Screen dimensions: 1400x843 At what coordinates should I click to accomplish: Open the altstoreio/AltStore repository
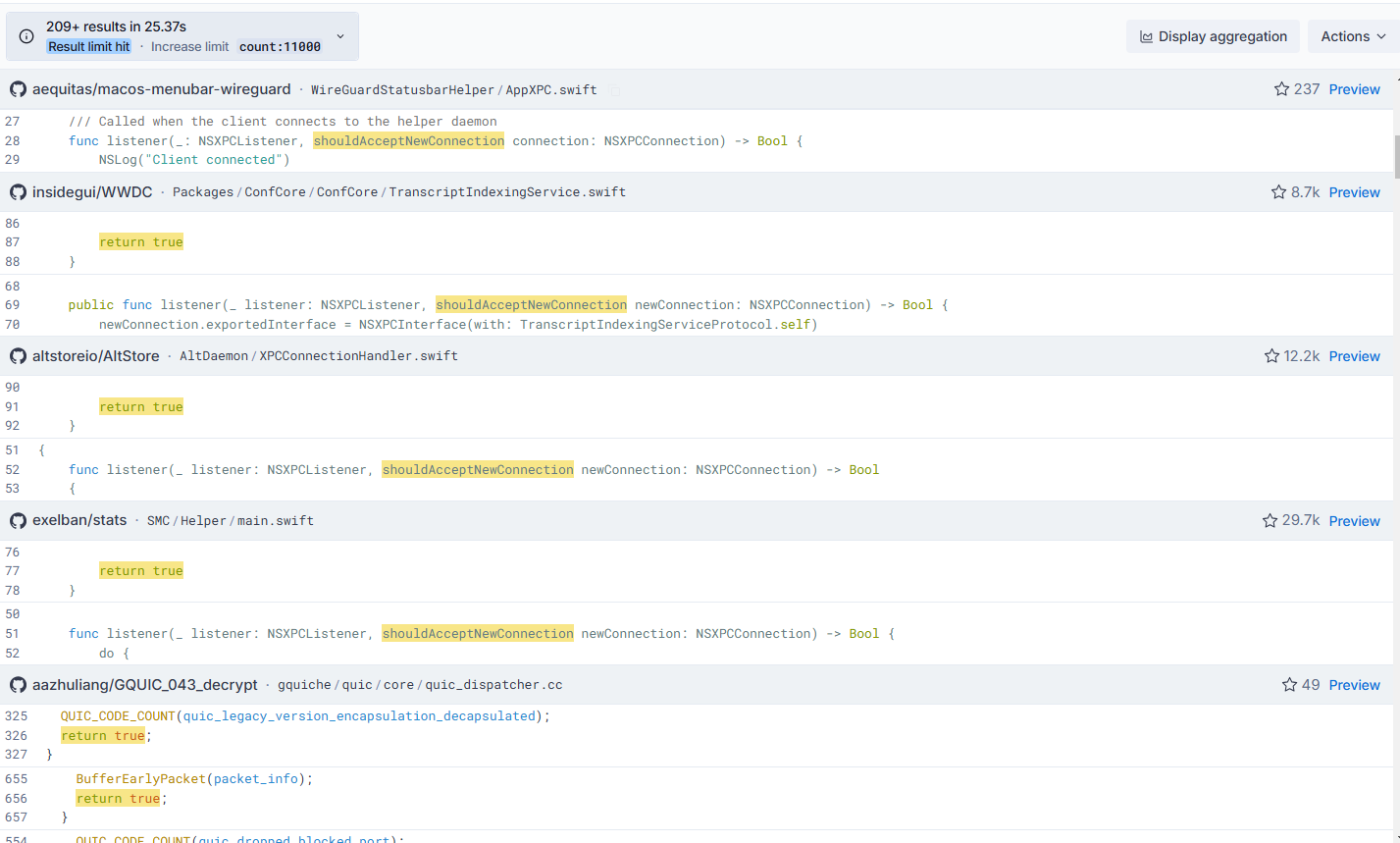click(x=95, y=356)
